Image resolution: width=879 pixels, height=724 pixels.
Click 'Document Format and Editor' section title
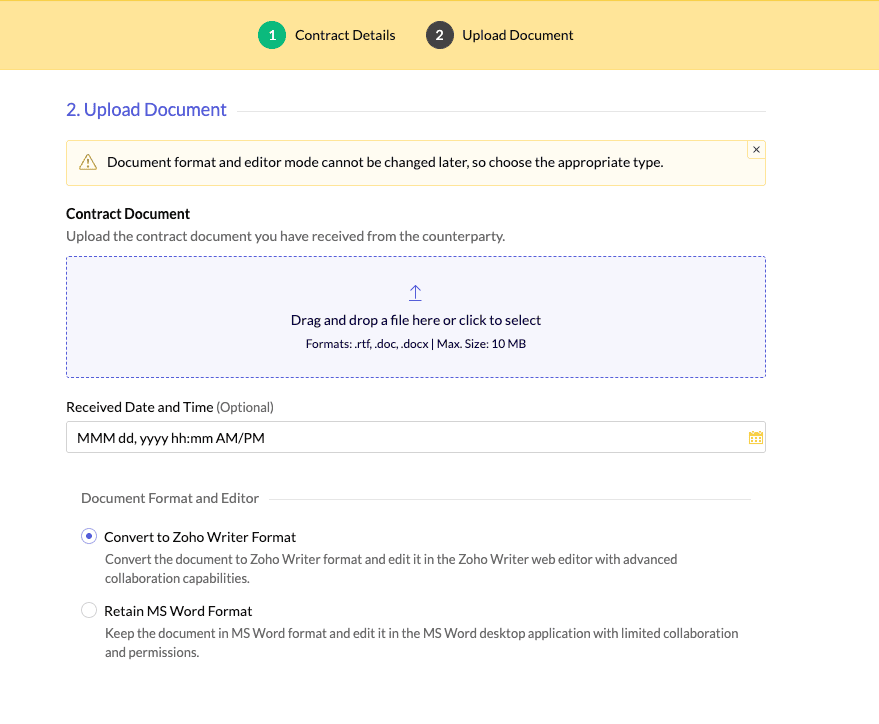[x=170, y=498]
